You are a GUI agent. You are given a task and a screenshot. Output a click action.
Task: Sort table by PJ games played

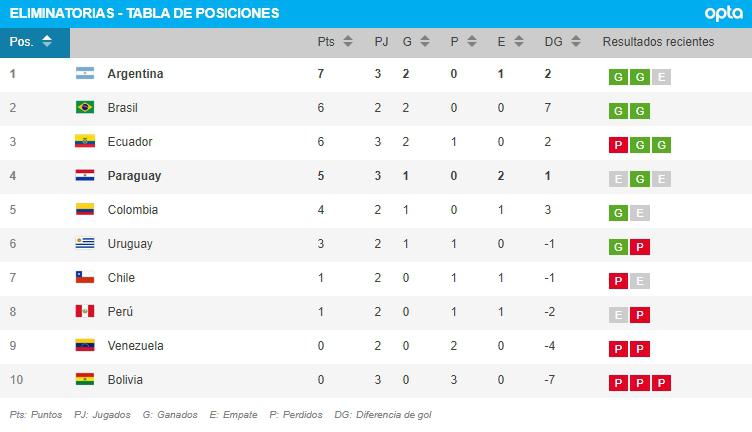click(x=381, y=42)
